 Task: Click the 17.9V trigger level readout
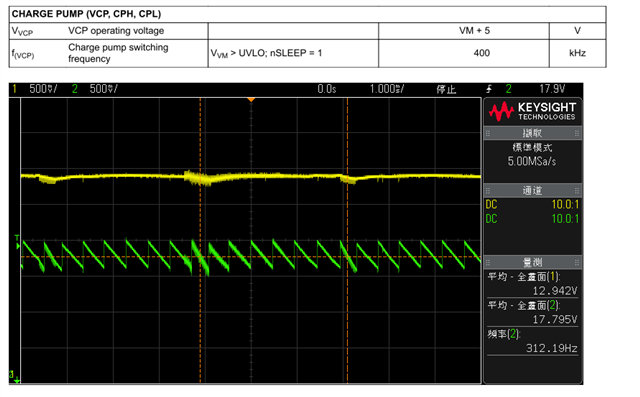pos(552,89)
